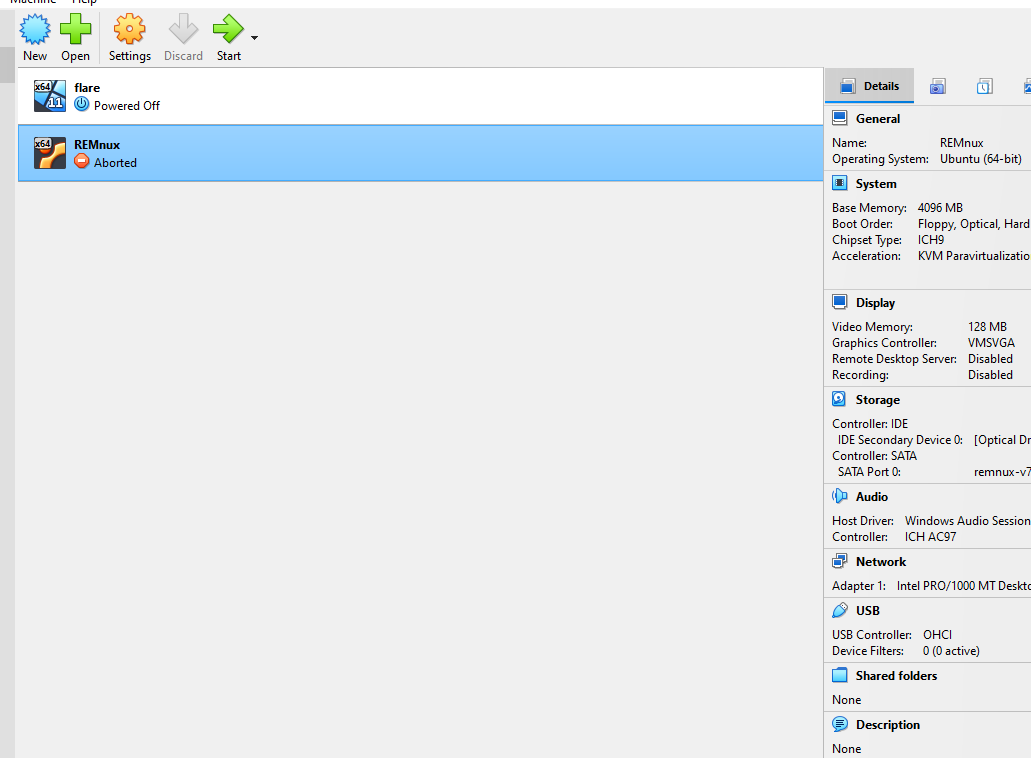The height and width of the screenshot is (758, 1031).
Task: Click the Shared folders section header
Action: tap(896, 676)
